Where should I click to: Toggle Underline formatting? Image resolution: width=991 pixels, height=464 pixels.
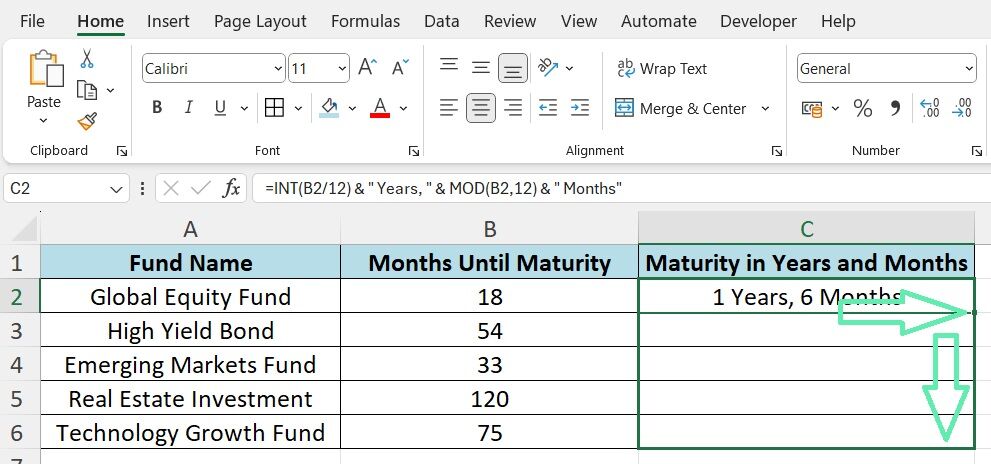coord(220,108)
